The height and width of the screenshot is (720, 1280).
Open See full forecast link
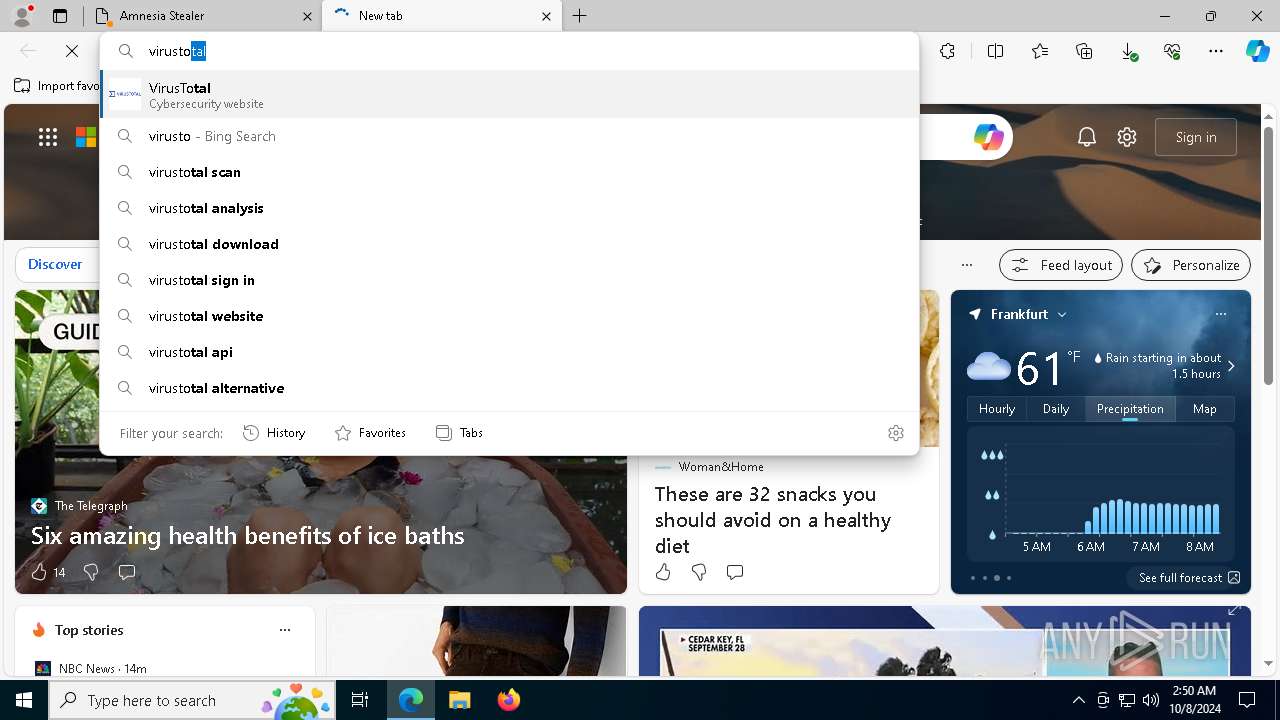click(x=1190, y=578)
